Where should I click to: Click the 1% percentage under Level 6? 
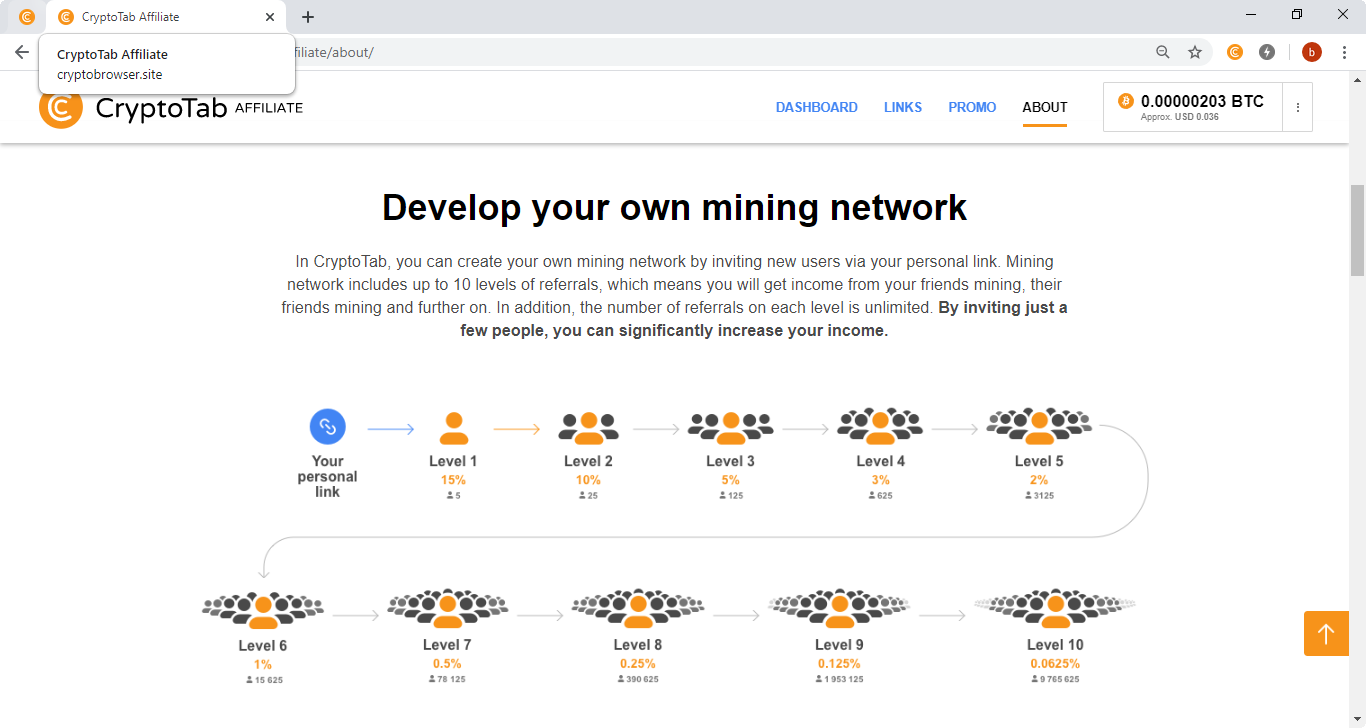pos(263,664)
